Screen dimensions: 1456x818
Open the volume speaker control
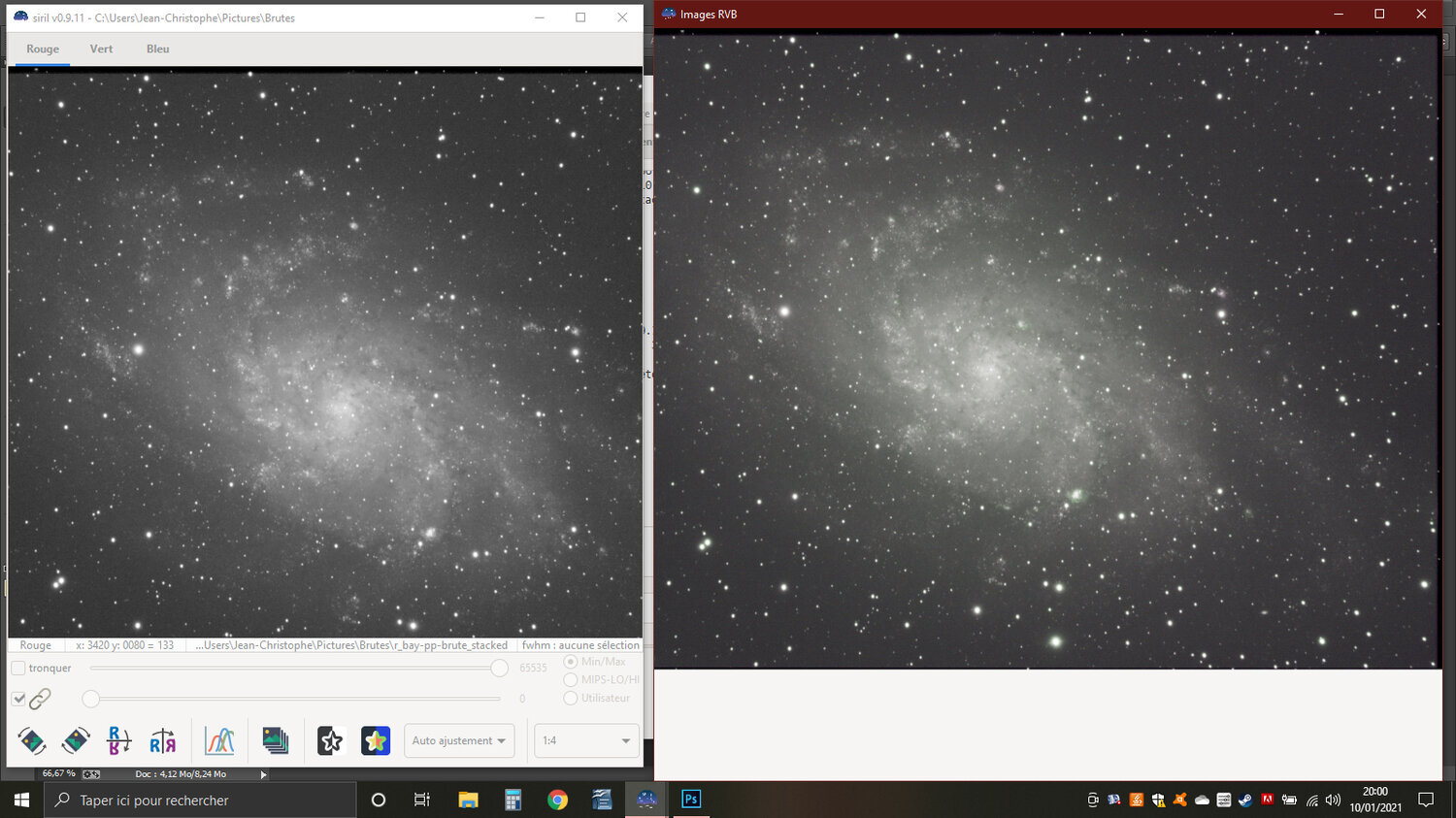pos(1333,801)
